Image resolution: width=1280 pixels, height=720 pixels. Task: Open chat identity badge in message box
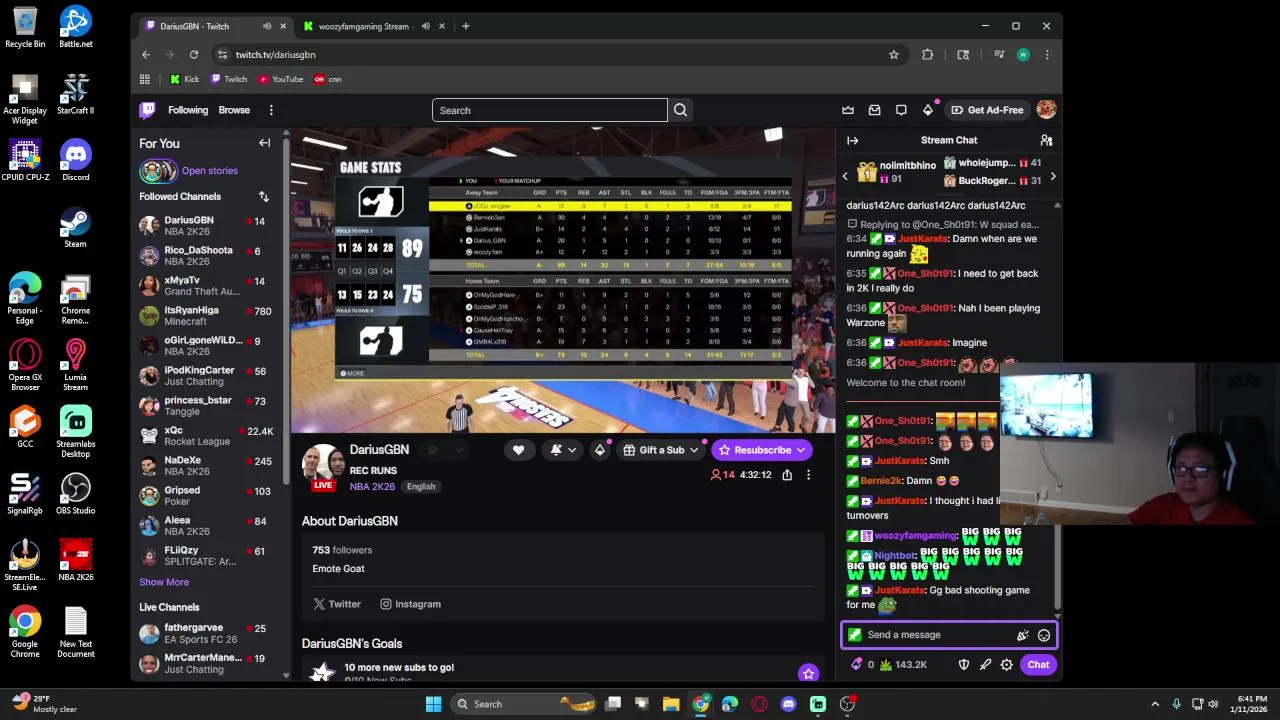tap(854, 635)
